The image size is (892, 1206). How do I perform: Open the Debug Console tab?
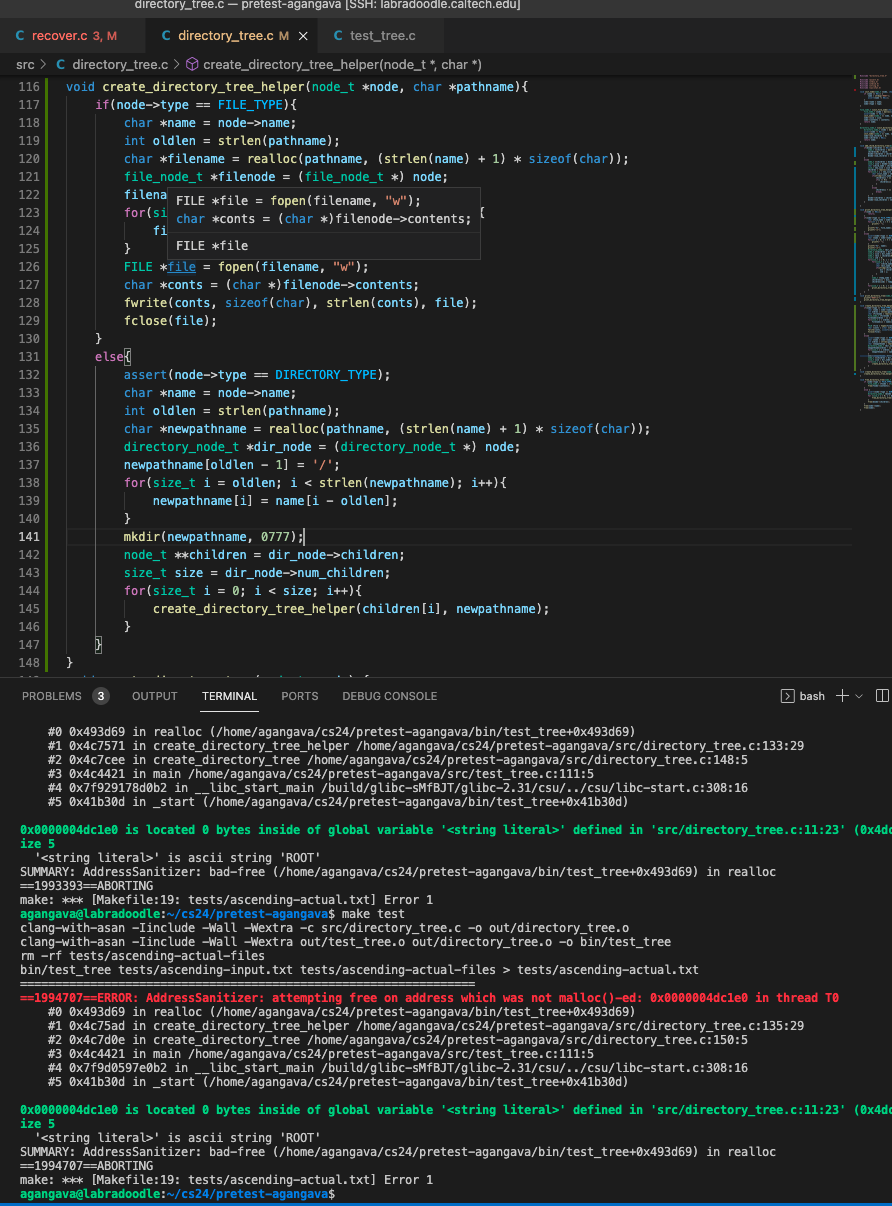click(x=389, y=696)
